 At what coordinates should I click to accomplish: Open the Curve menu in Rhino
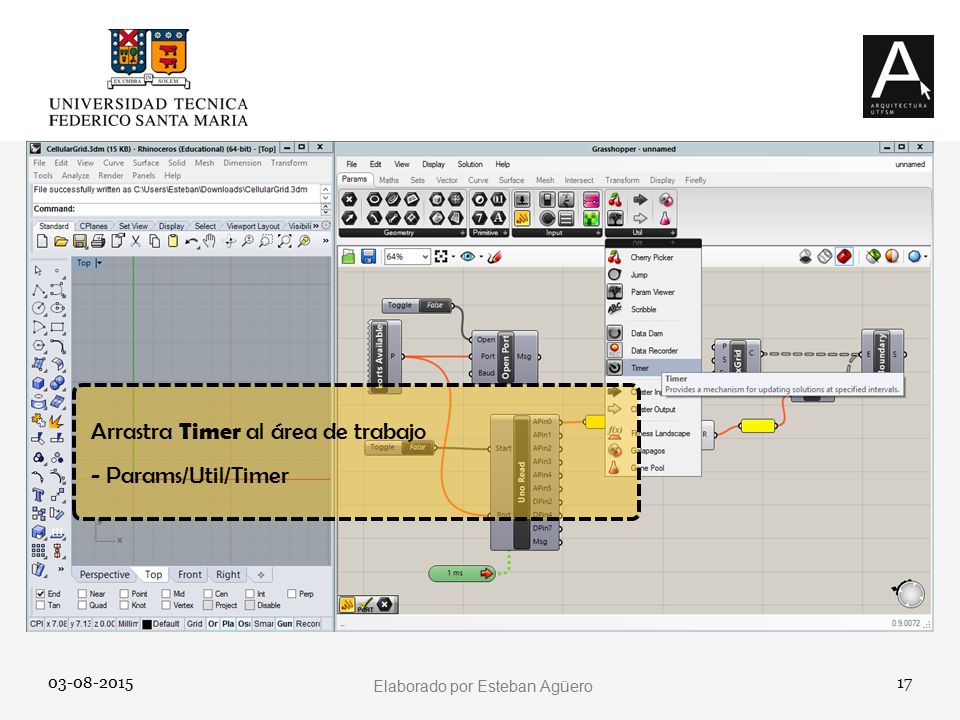click(x=113, y=163)
